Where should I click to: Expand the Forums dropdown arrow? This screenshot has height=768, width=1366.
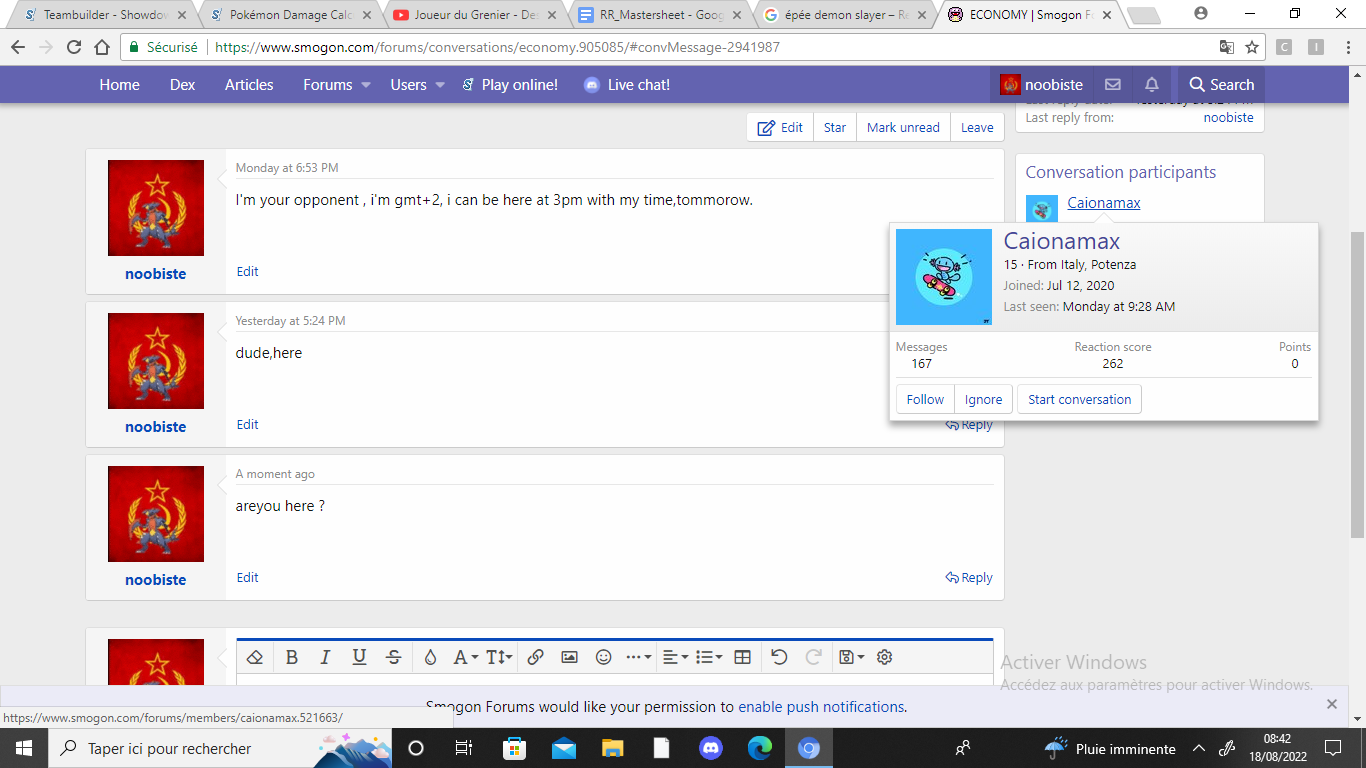pyautogui.click(x=366, y=85)
